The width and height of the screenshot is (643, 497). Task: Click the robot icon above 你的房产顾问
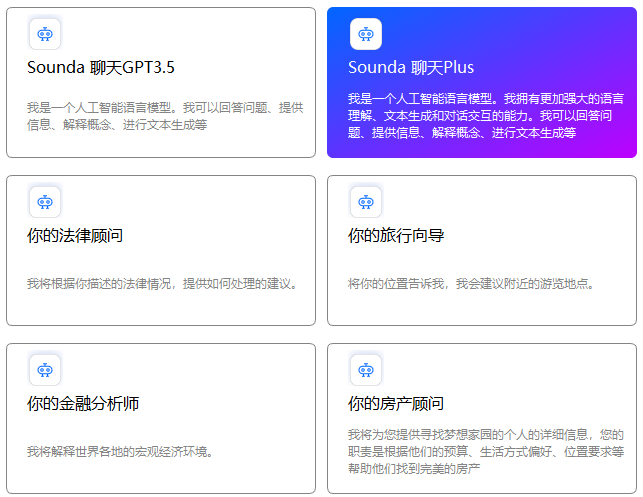[x=366, y=370]
